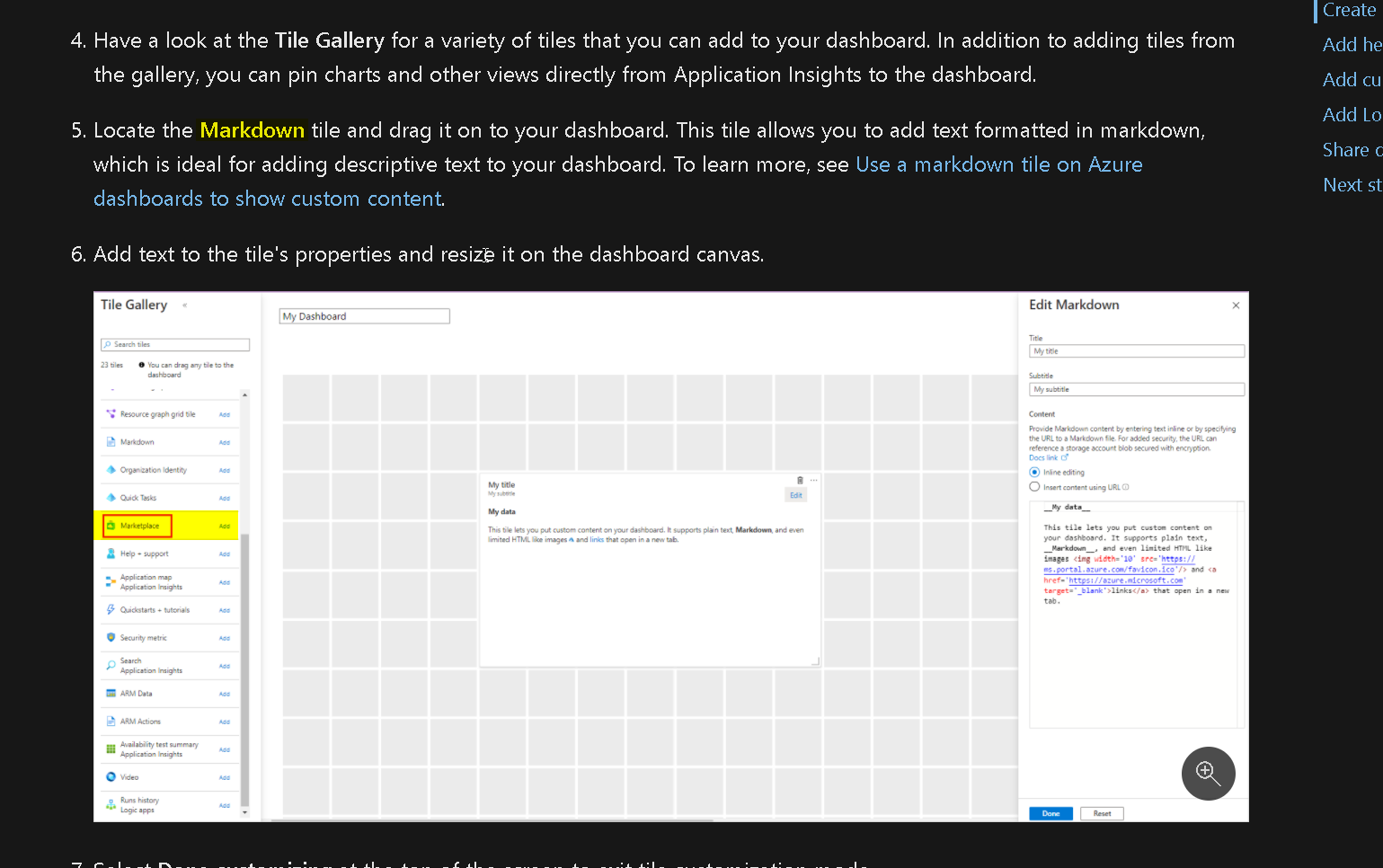Image resolution: width=1383 pixels, height=868 pixels.
Task: Click the zoom magnifier button in Edit Markdown
Action: point(1208,773)
